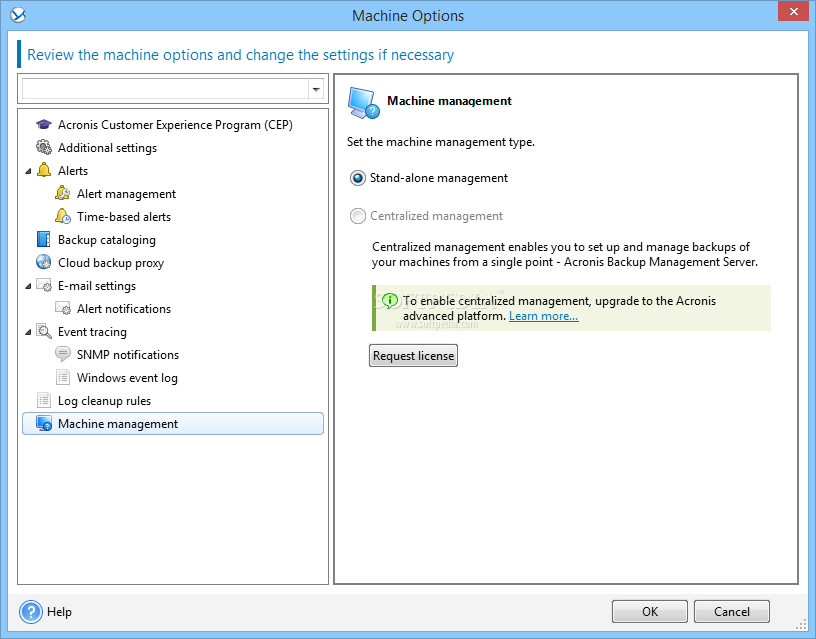Select Centralized management radio button
The height and width of the screenshot is (639, 816).
[x=358, y=216]
